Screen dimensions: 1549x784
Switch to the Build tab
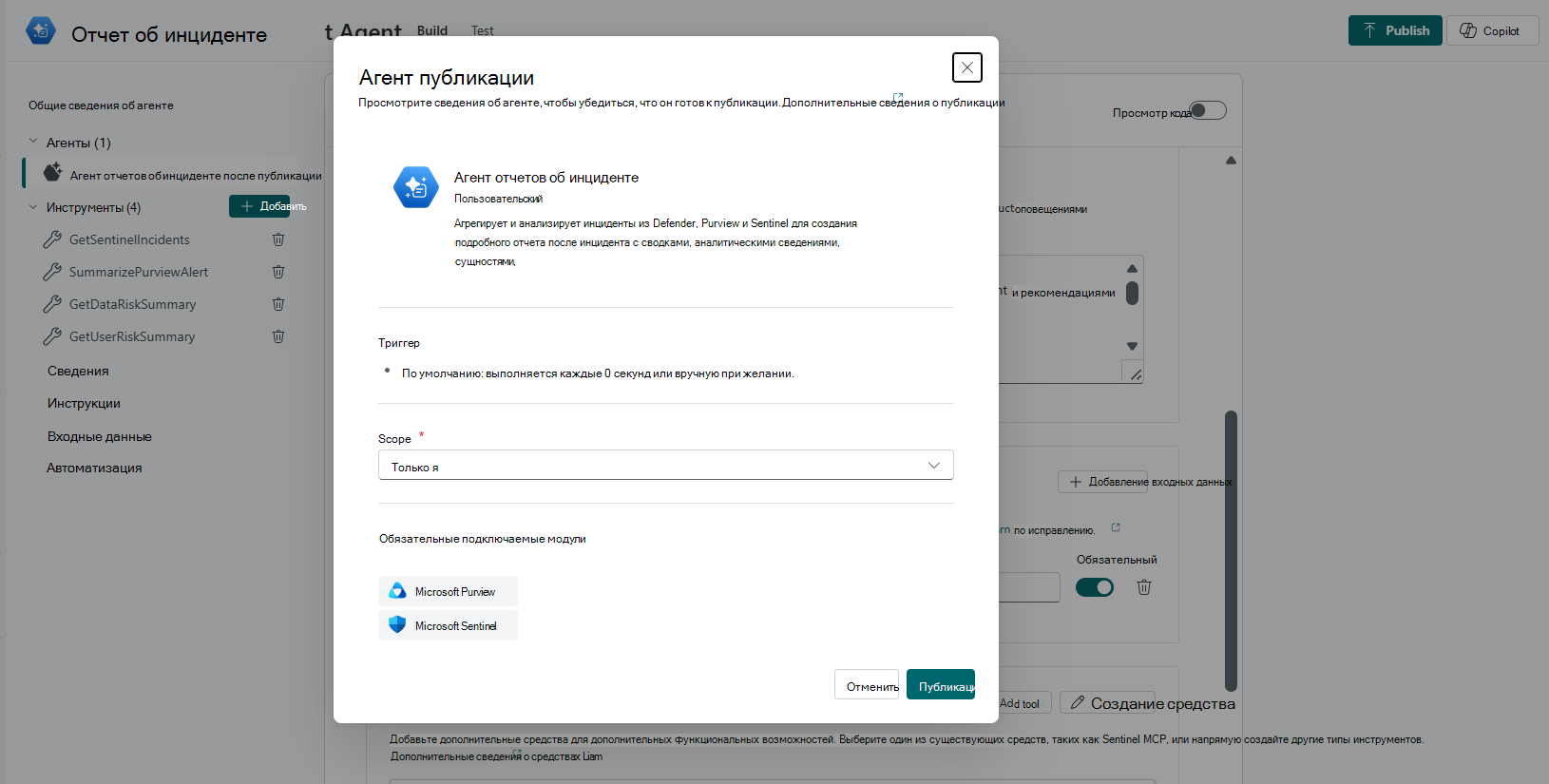point(432,30)
